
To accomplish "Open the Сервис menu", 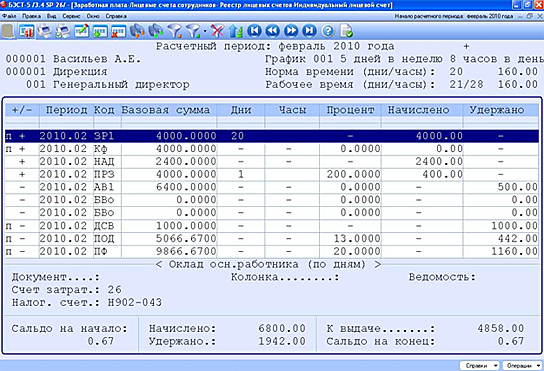I will [71, 16].
